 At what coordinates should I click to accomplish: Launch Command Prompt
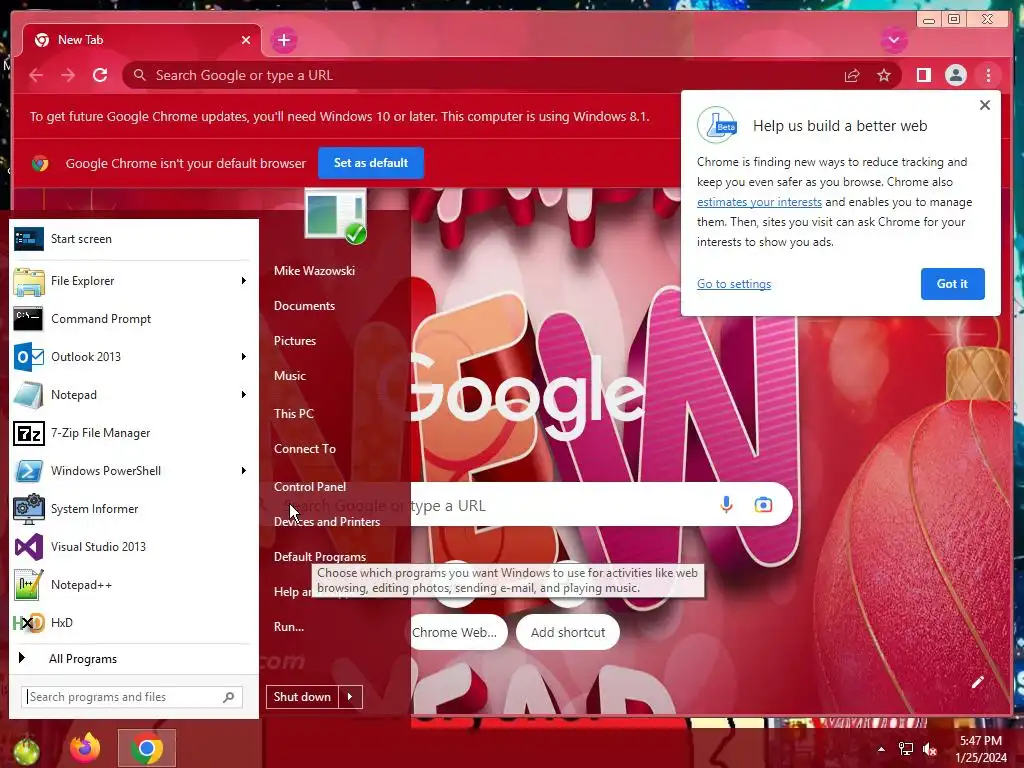click(134, 319)
